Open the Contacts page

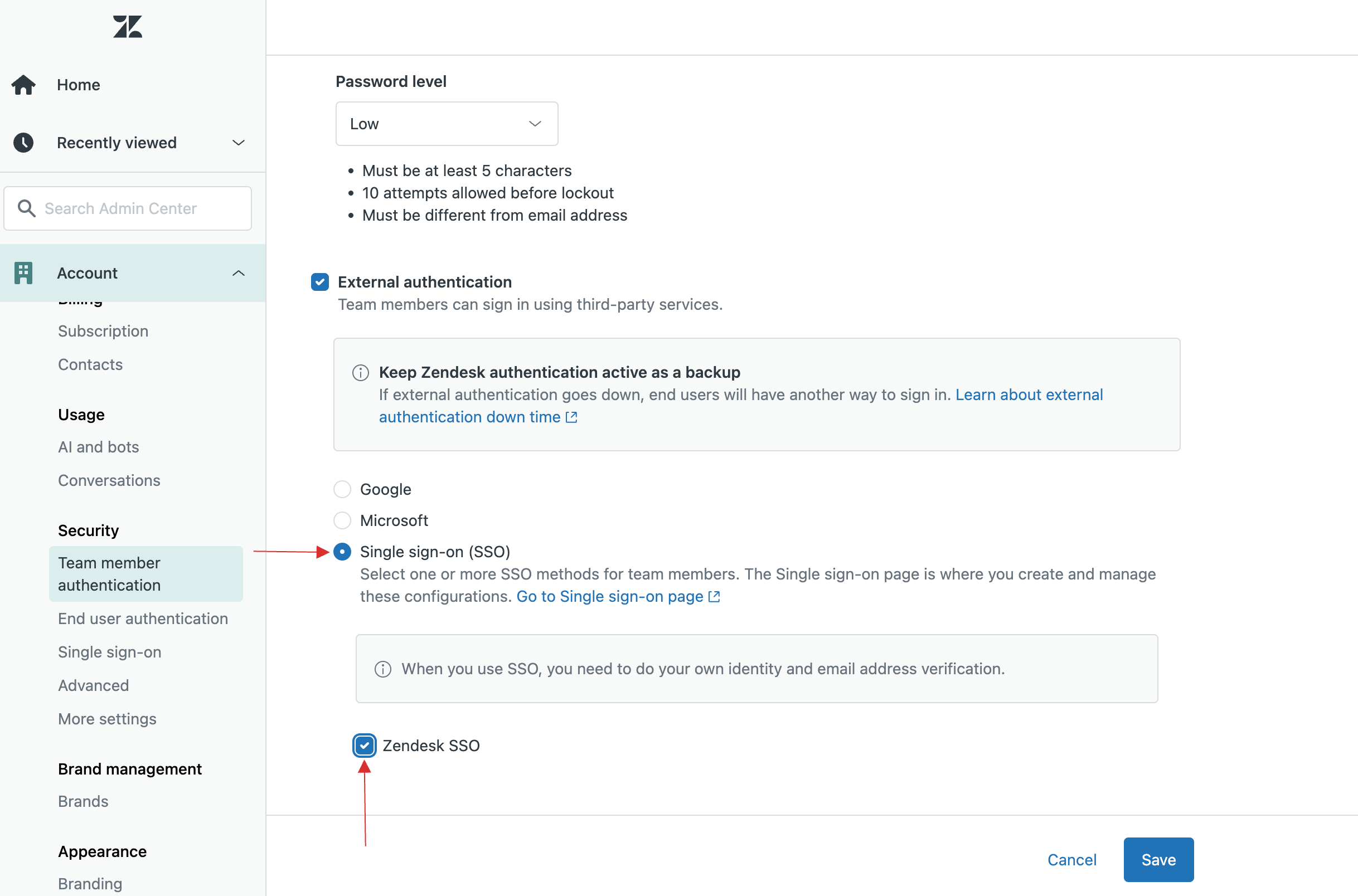point(90,364)
